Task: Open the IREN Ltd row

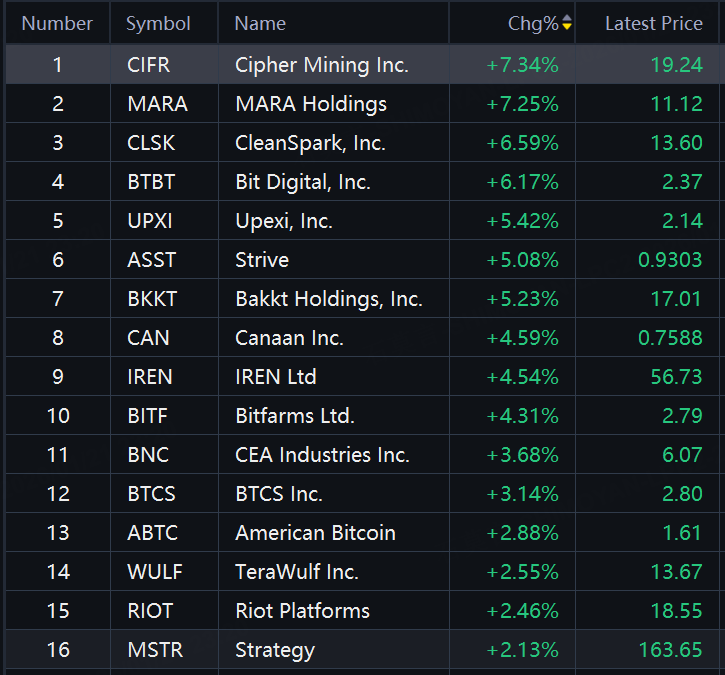Action: (275, 377)
